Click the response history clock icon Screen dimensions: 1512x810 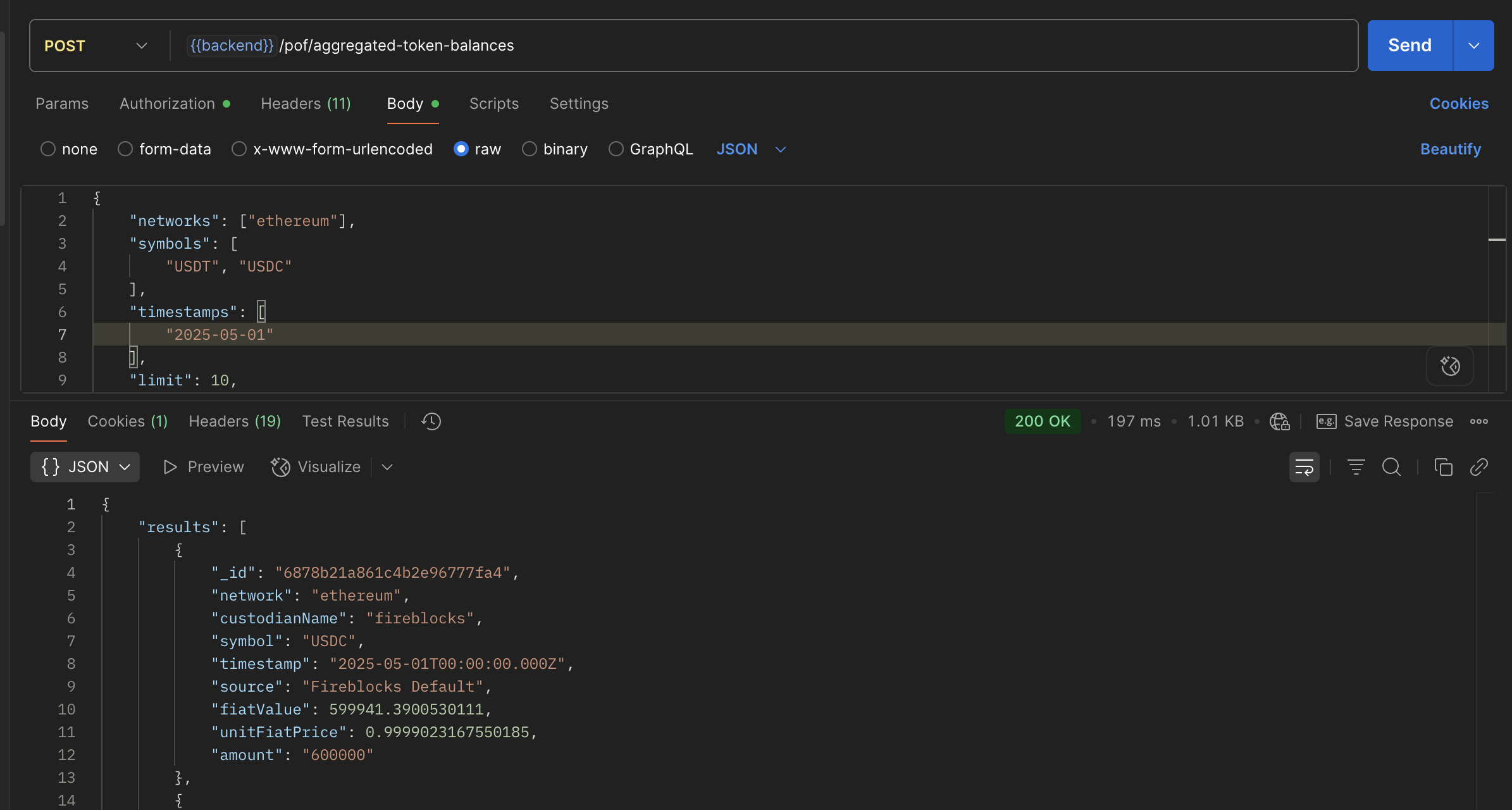(431, 421)
